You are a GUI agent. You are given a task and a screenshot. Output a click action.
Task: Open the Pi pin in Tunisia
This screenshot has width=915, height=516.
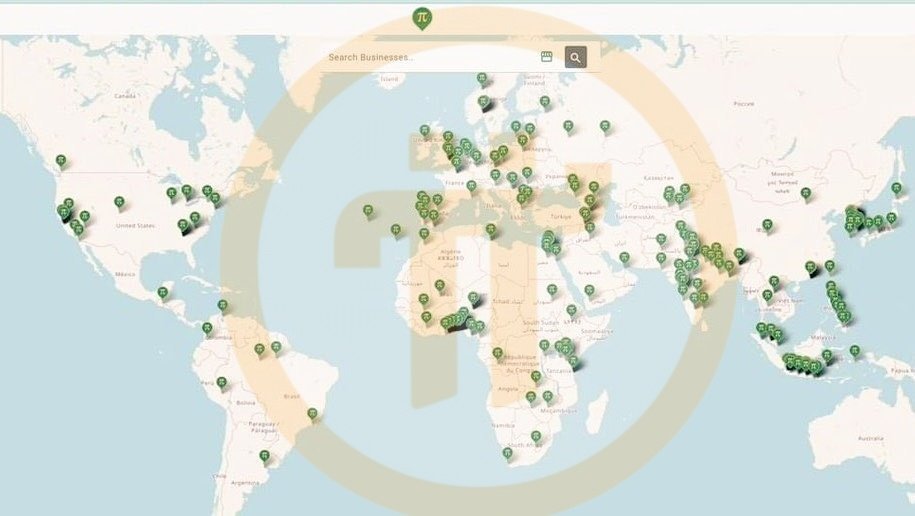491,231
